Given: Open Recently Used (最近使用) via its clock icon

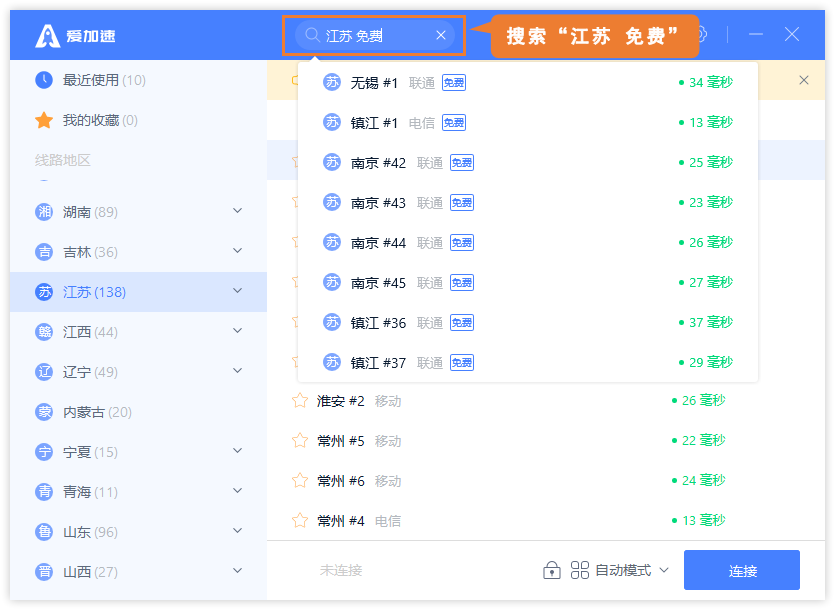Looking at the screenshot, I should [44, 80].
